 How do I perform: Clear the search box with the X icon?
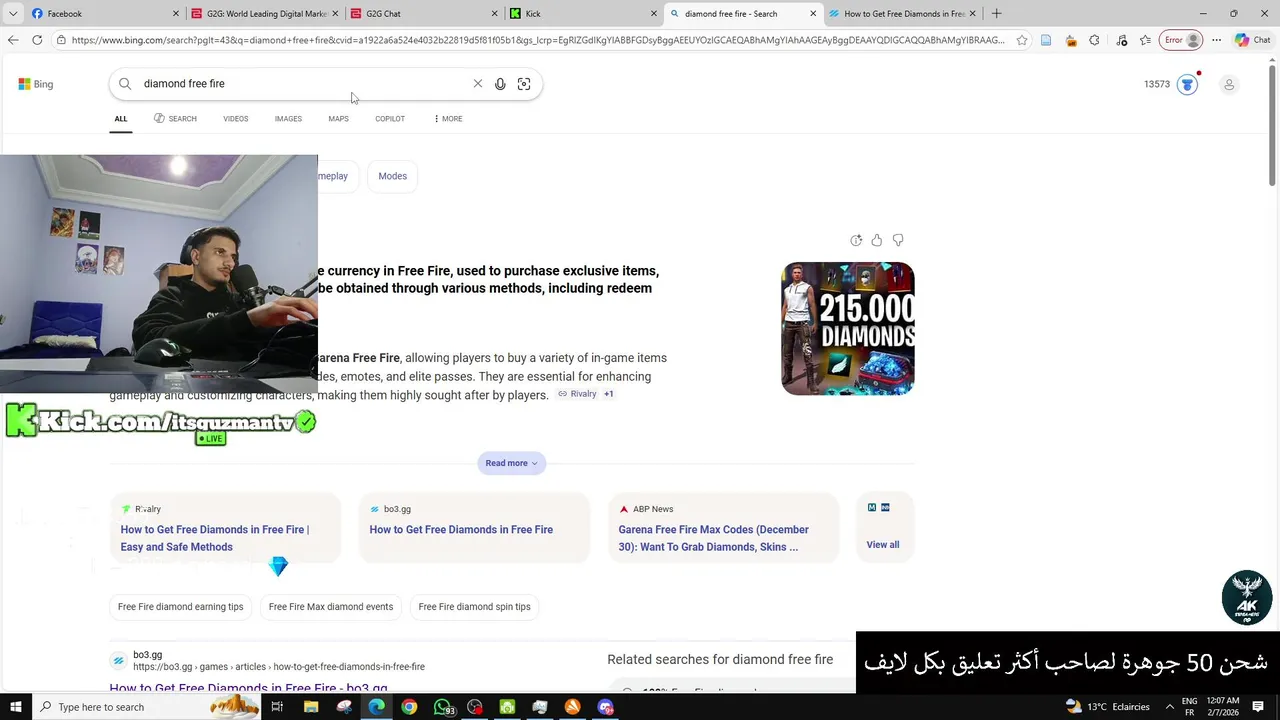(478, 84)
